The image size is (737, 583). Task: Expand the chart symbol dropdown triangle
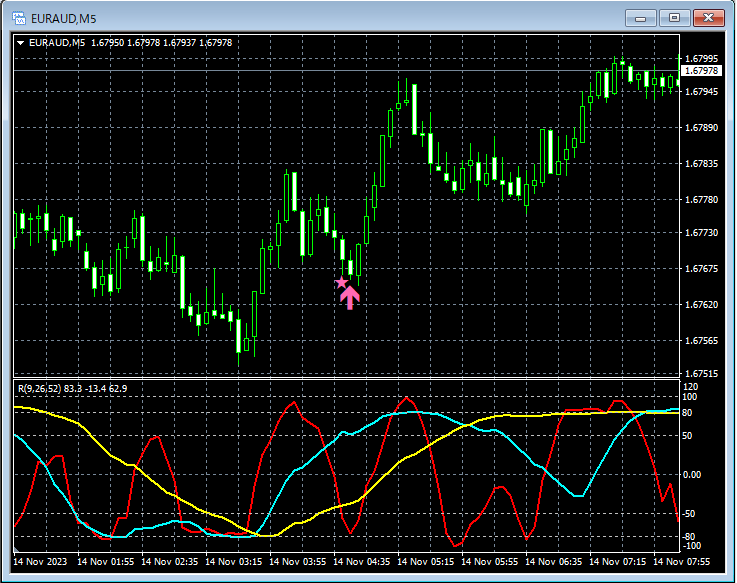[x=20, y=43]
